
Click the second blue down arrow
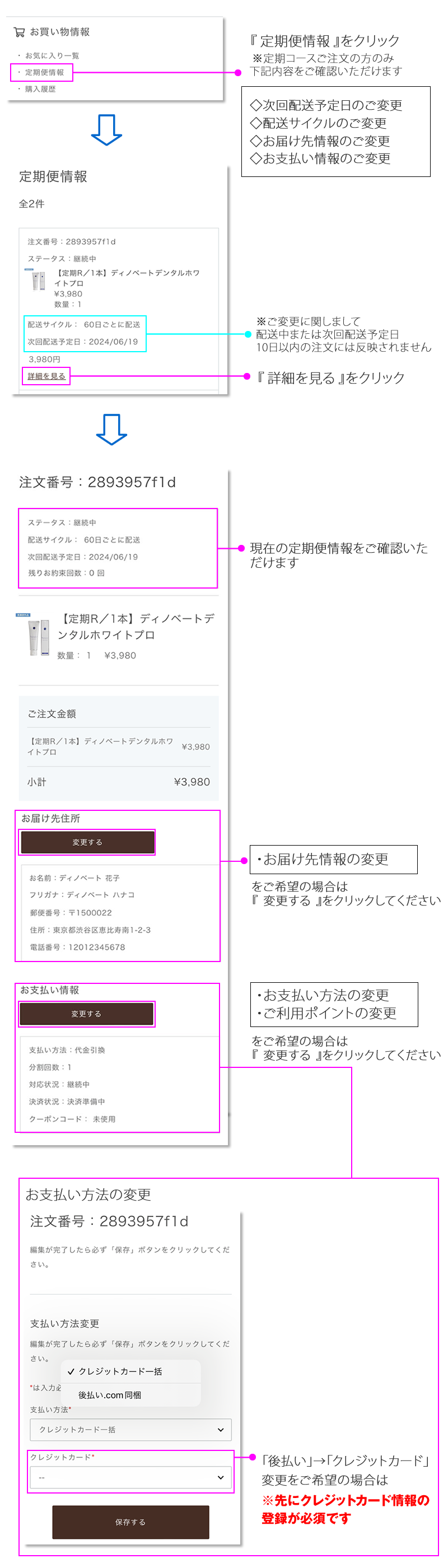[111, 429]
